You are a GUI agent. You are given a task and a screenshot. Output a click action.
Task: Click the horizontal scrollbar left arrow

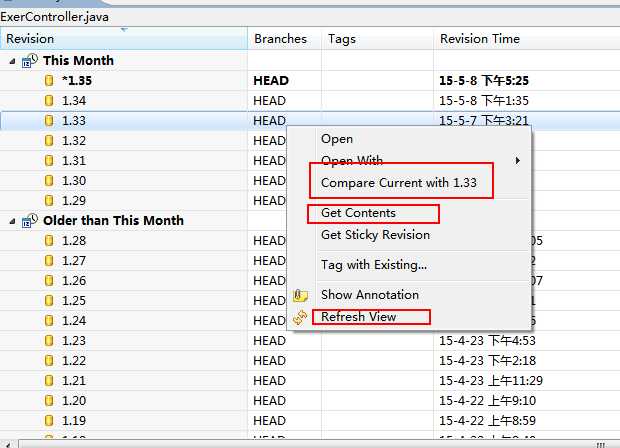tap(7, 444)
